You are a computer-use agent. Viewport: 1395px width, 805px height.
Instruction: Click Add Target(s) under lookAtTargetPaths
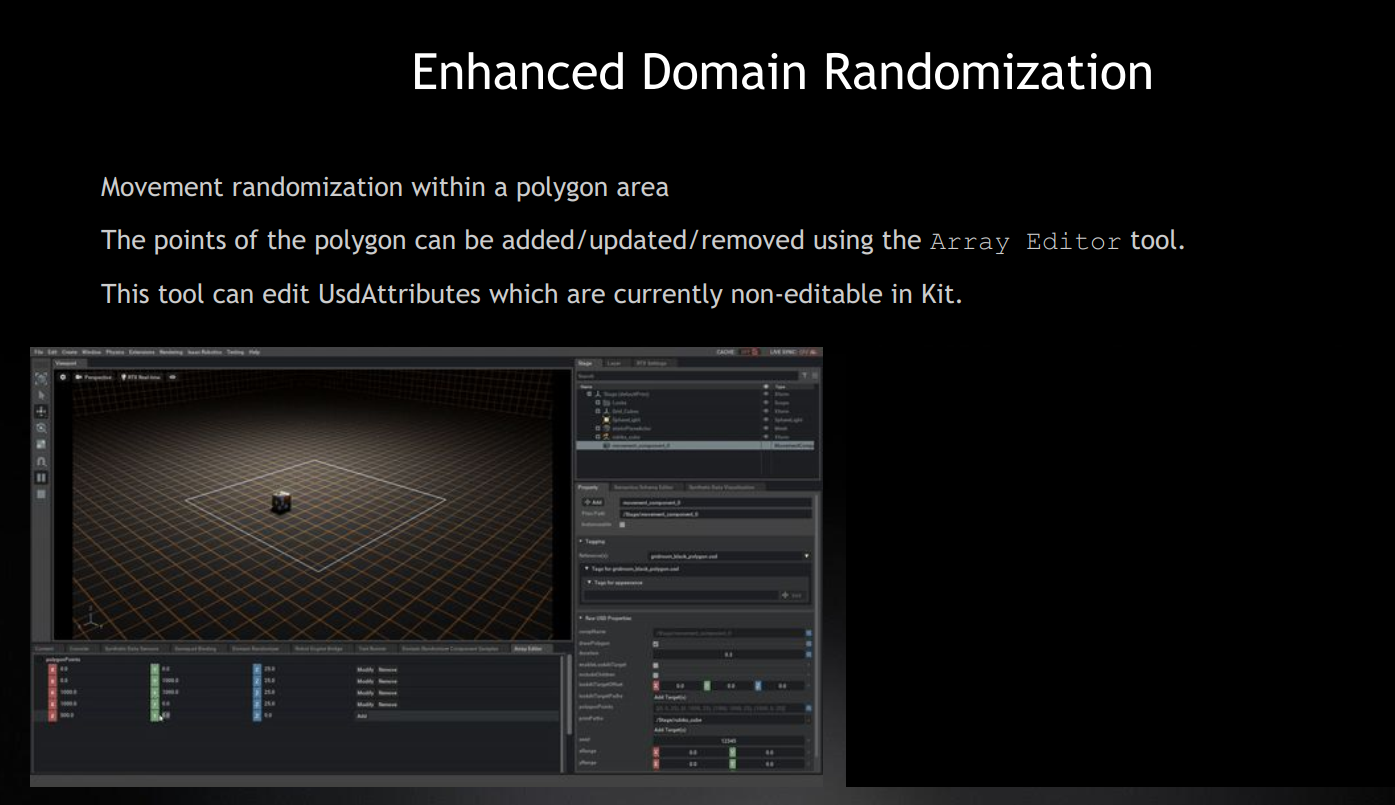pos(669,696)
